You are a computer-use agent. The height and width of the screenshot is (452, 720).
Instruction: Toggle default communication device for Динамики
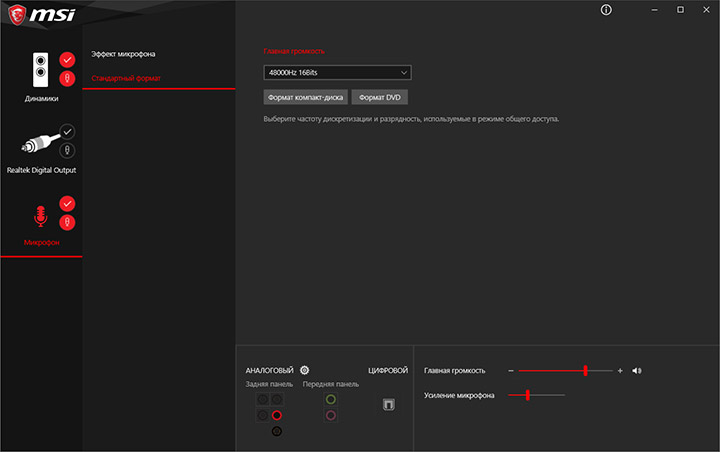67,79
